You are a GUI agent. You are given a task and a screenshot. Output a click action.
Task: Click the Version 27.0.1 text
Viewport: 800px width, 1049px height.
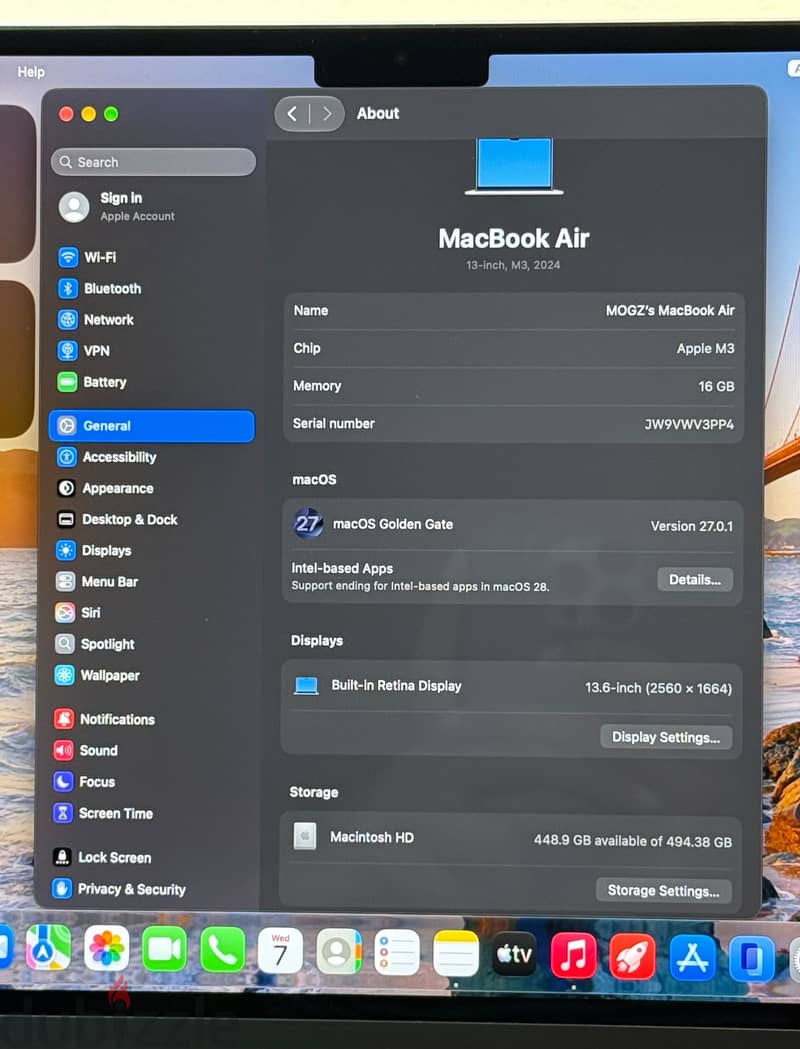691,527
